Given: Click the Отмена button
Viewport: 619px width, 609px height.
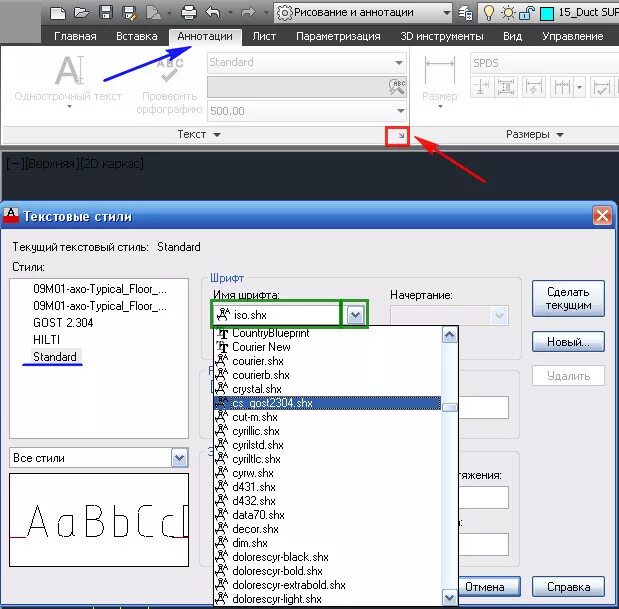Looking at the screenshot, I should (489, 587).
